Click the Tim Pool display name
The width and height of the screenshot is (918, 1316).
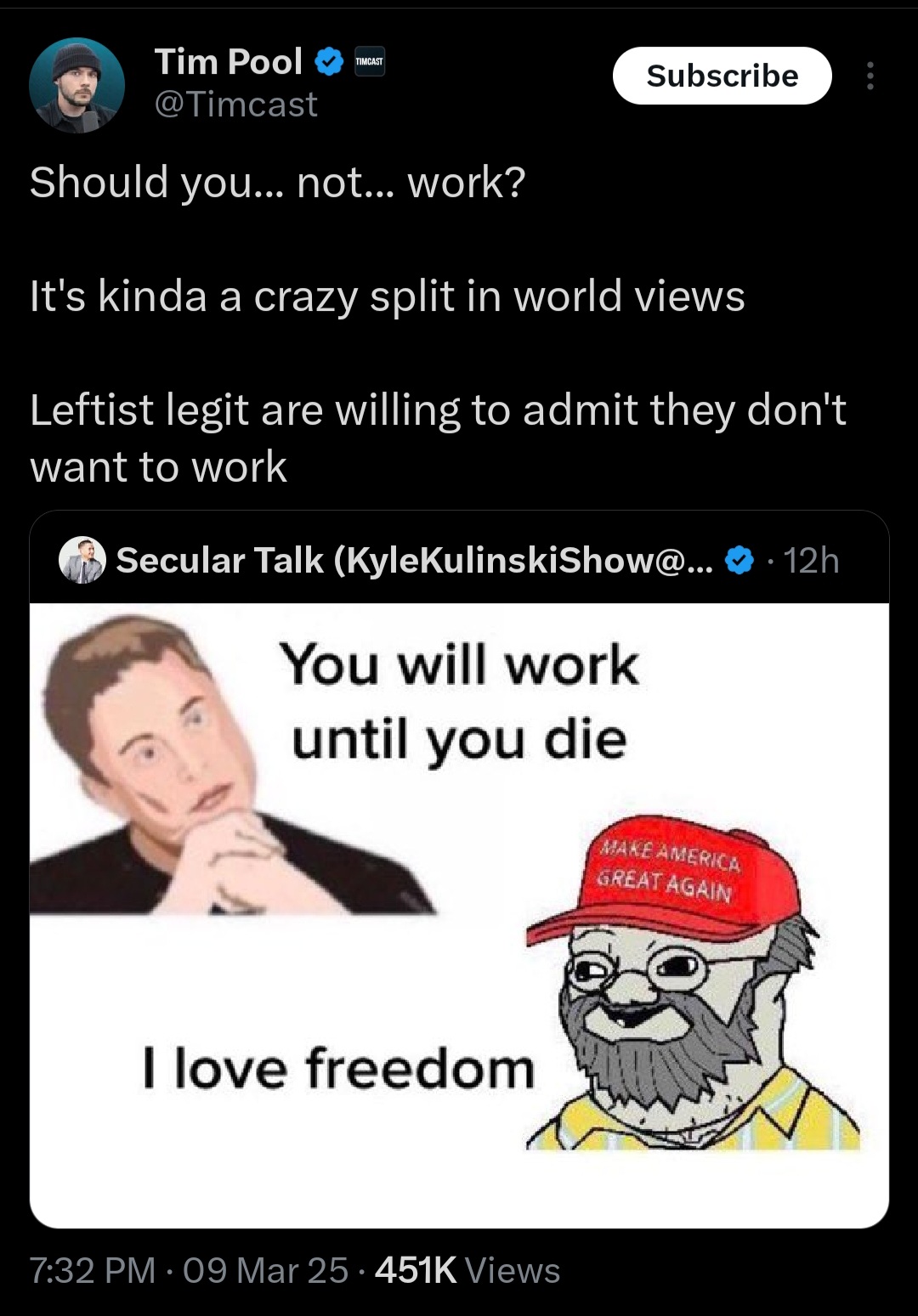coord(228,61)
